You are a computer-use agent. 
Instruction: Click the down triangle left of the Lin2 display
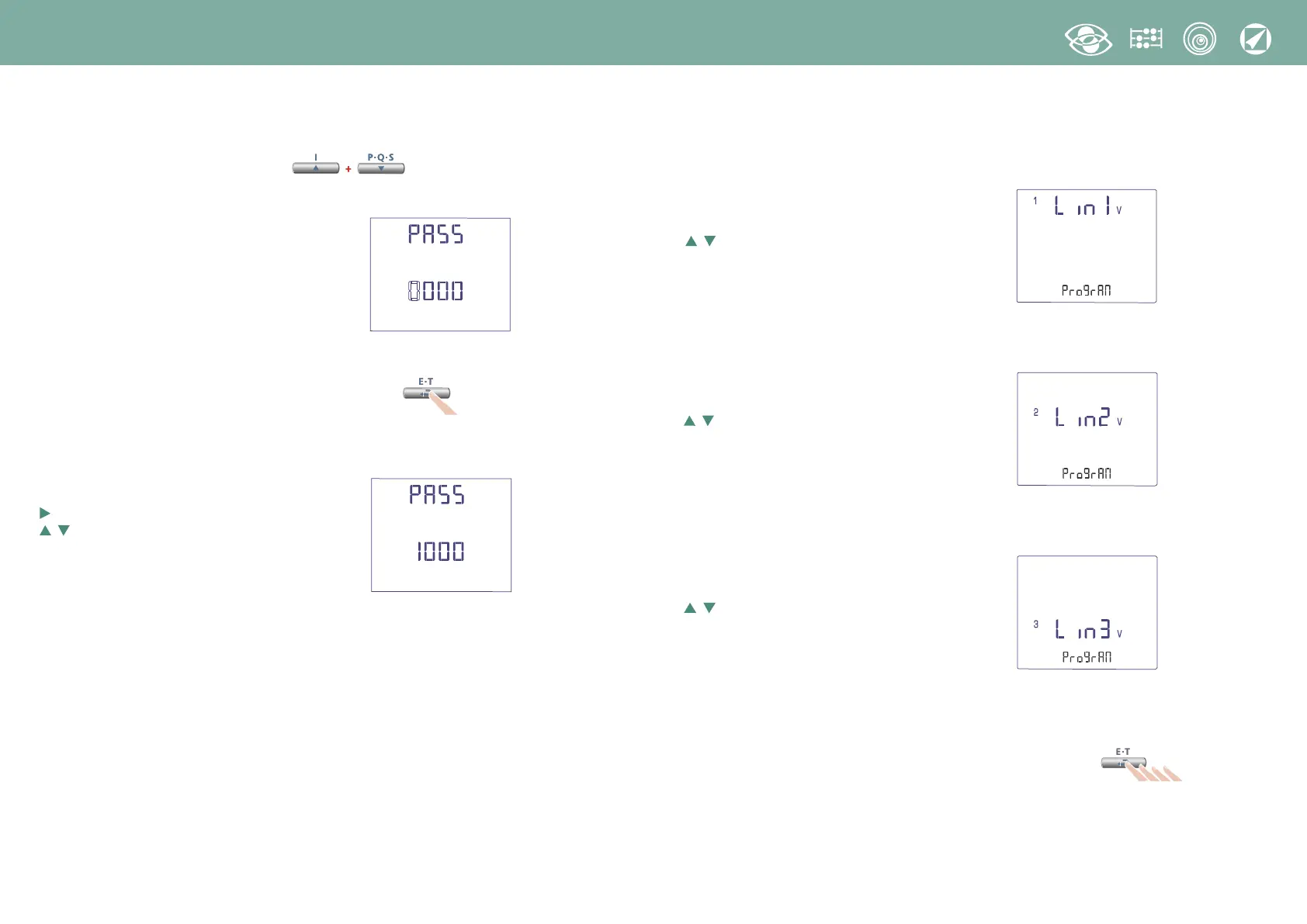tap(708, 420)
